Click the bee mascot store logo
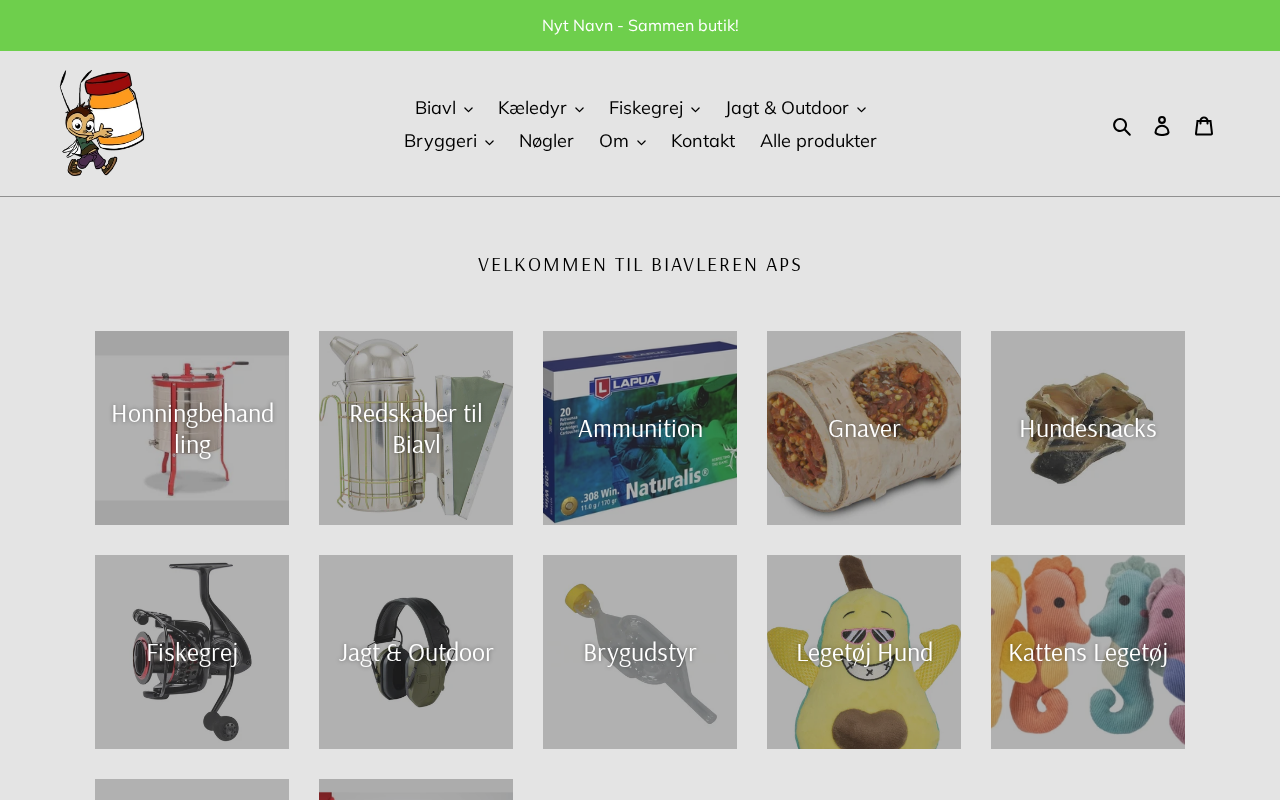The width and height of the screenshot is (1280, 800). click(102, 123)
